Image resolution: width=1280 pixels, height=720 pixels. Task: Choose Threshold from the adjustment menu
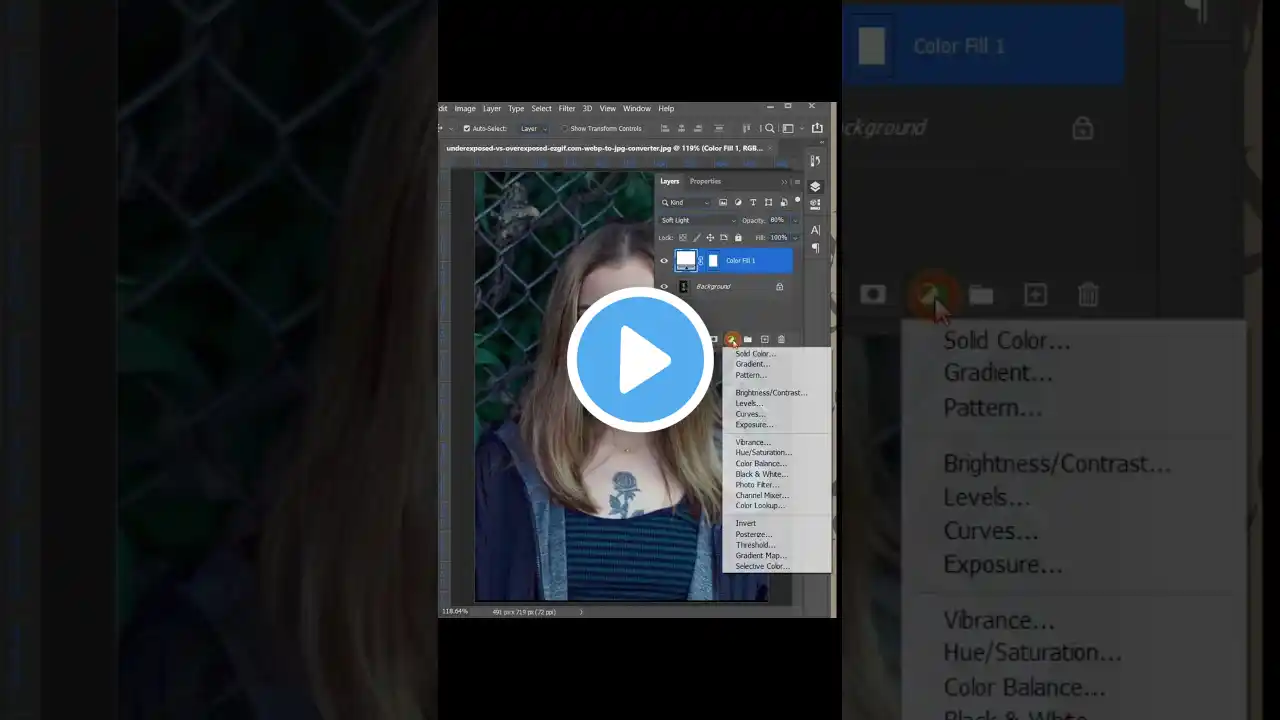(755, 545)
